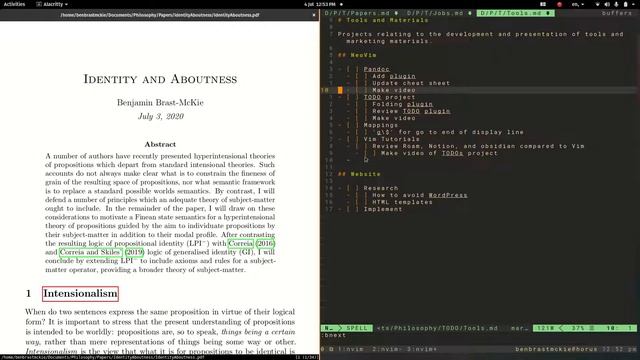Toggle the 'Update cheat sheet' checkbox

point(361,83)
